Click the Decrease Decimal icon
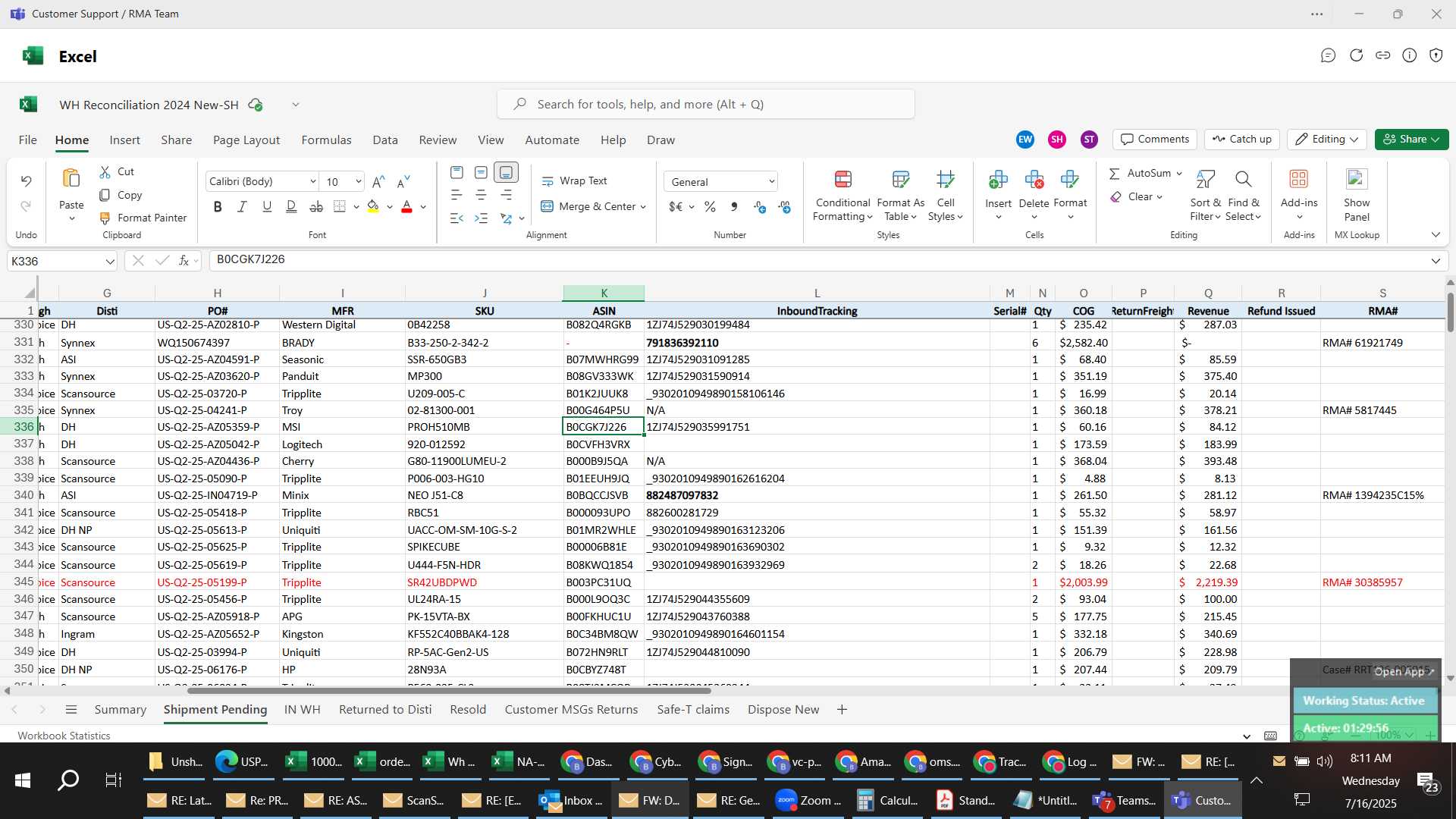This screenshot has height=819, width=1456. tap(785, 207)
